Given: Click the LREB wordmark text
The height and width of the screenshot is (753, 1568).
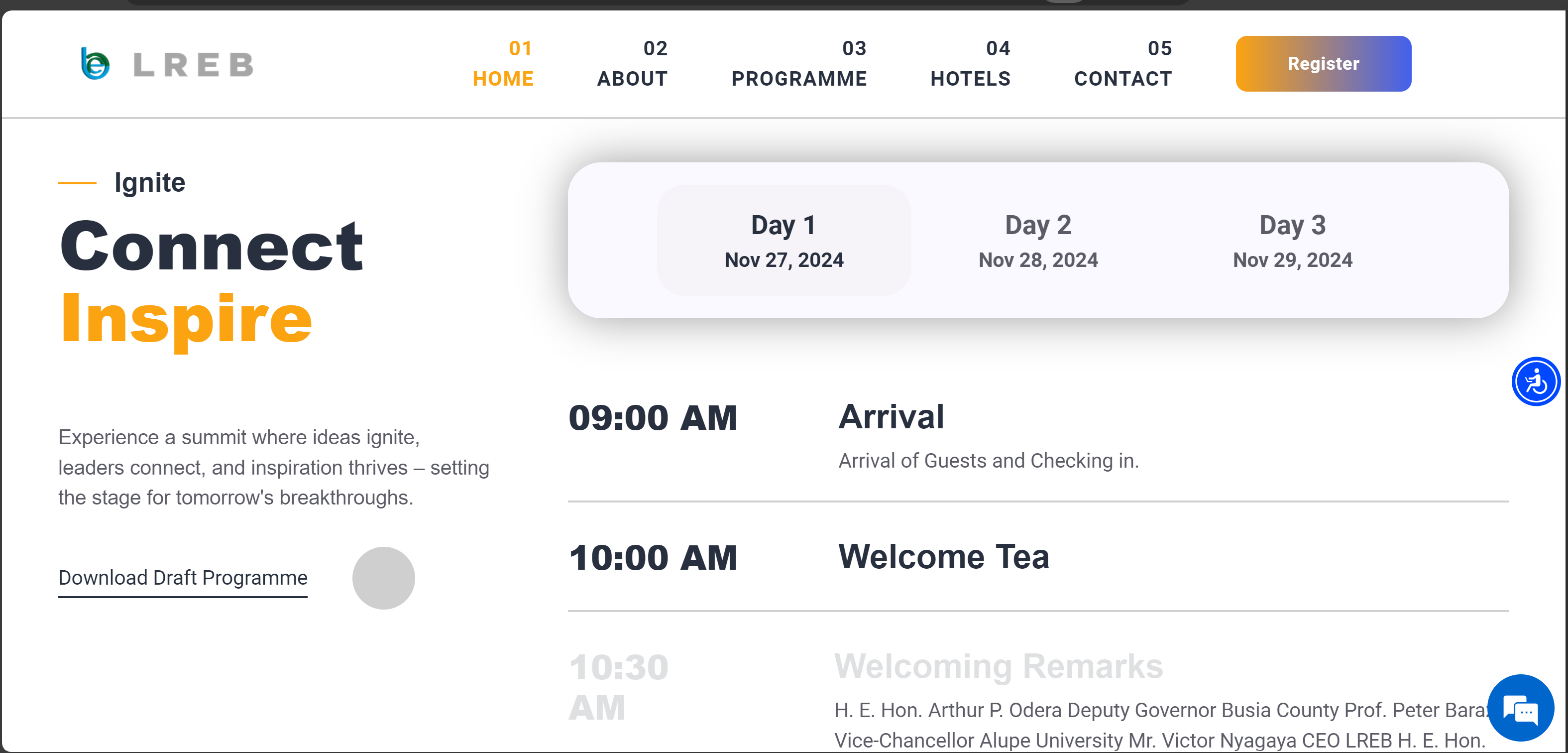Looking at the screenshot, I should point(193,65).
